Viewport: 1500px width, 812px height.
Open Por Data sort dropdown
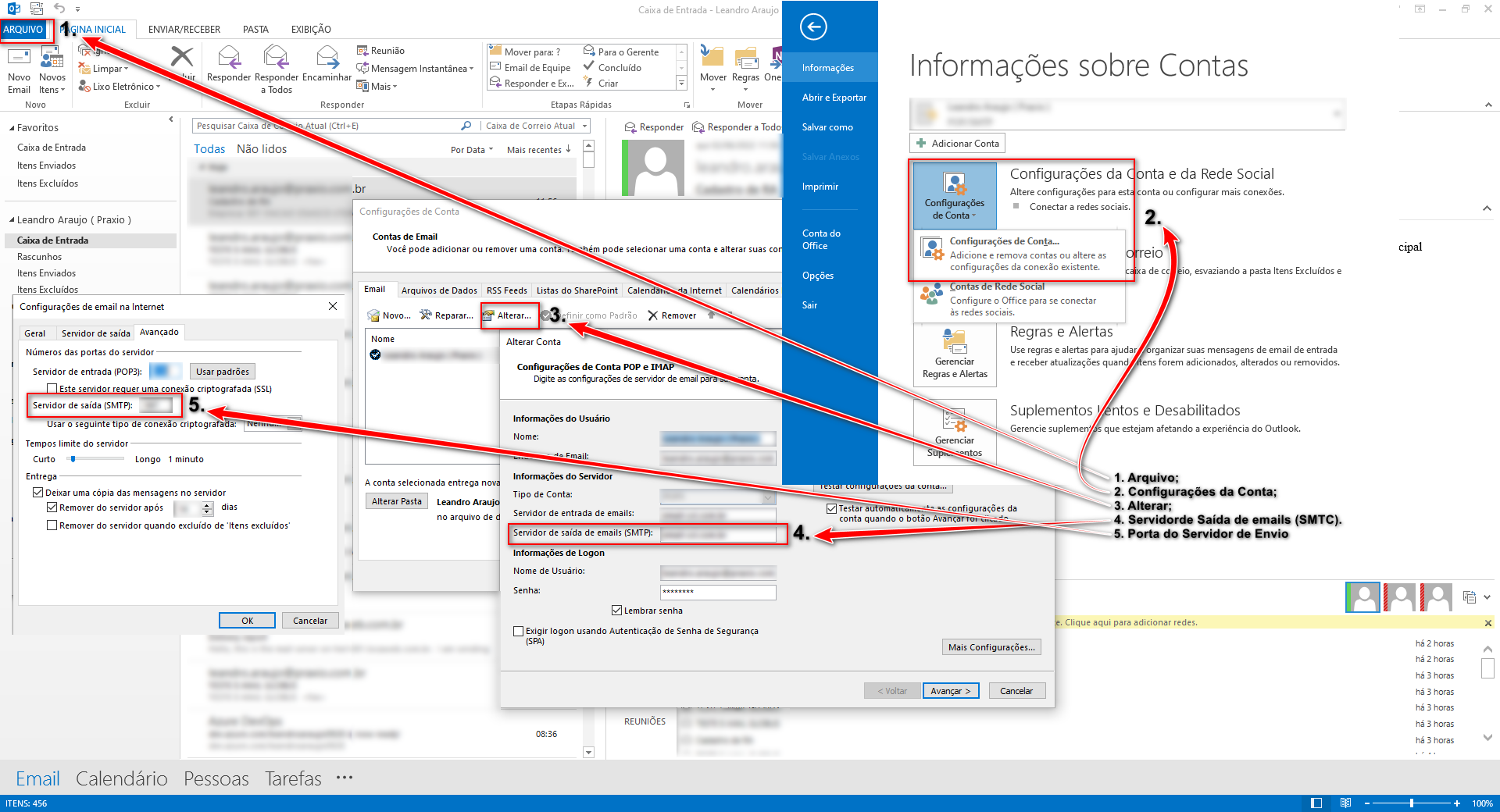(472, 150)
